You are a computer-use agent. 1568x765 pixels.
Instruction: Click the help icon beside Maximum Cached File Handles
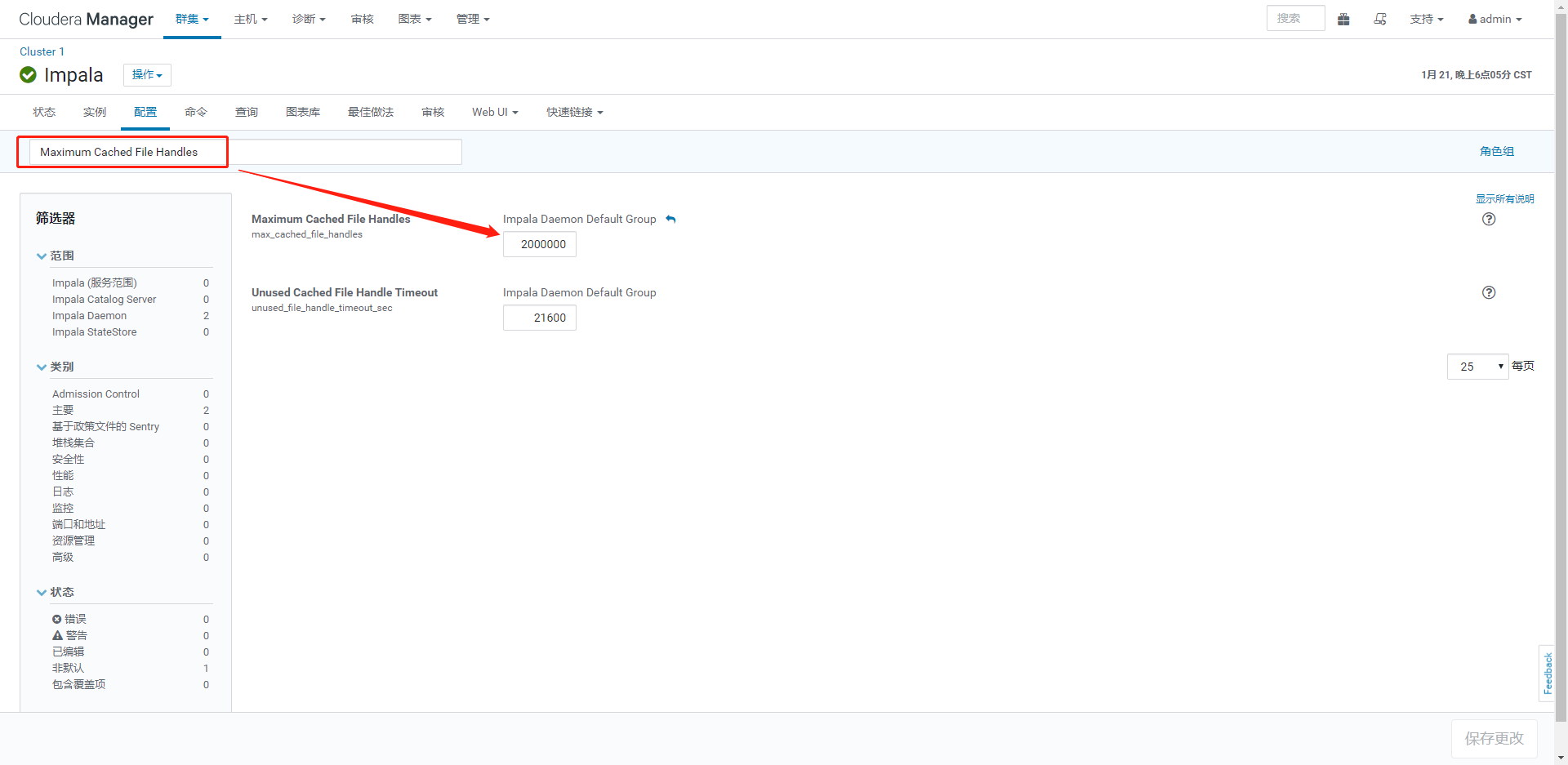[1488, 219]
